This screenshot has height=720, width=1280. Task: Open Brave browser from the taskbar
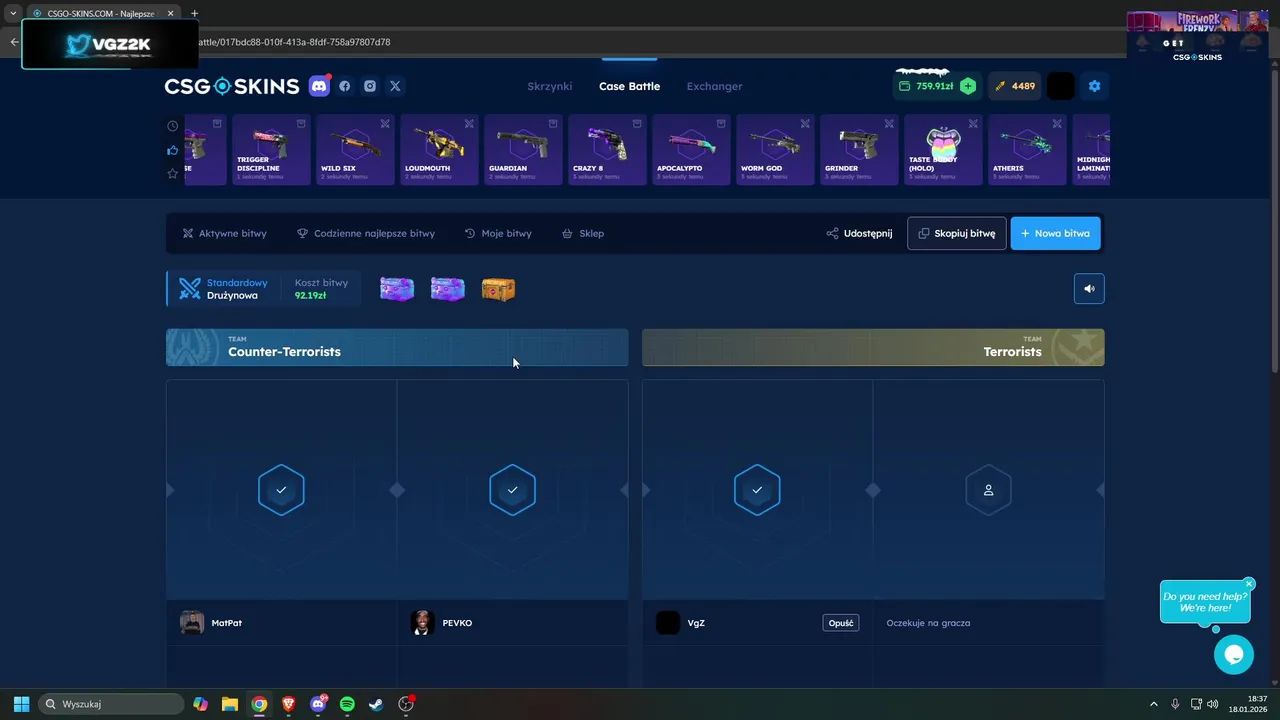tap(288, 704)
